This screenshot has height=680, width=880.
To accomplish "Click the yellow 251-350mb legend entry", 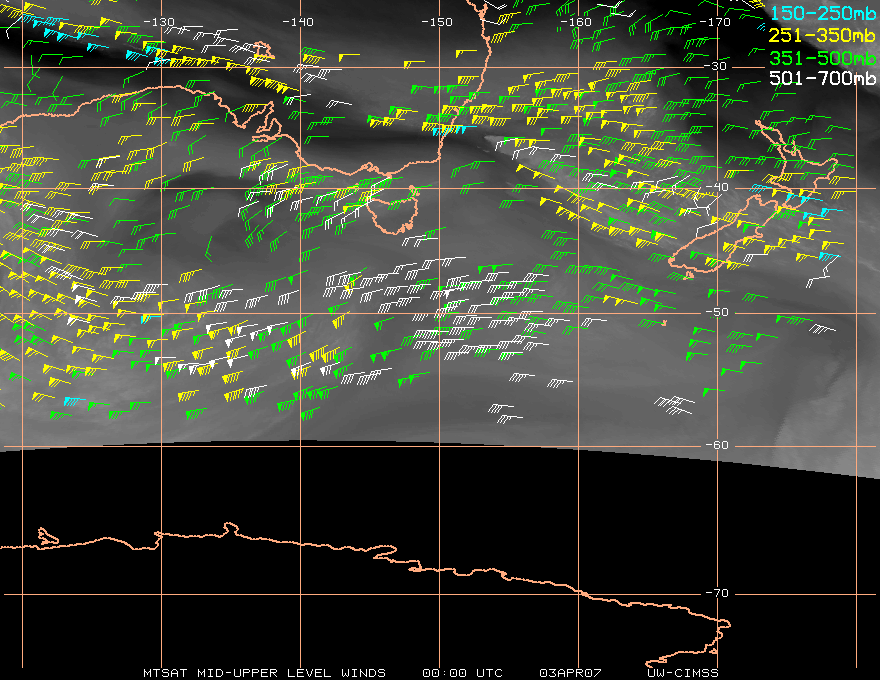I will (x=822, y=35).
